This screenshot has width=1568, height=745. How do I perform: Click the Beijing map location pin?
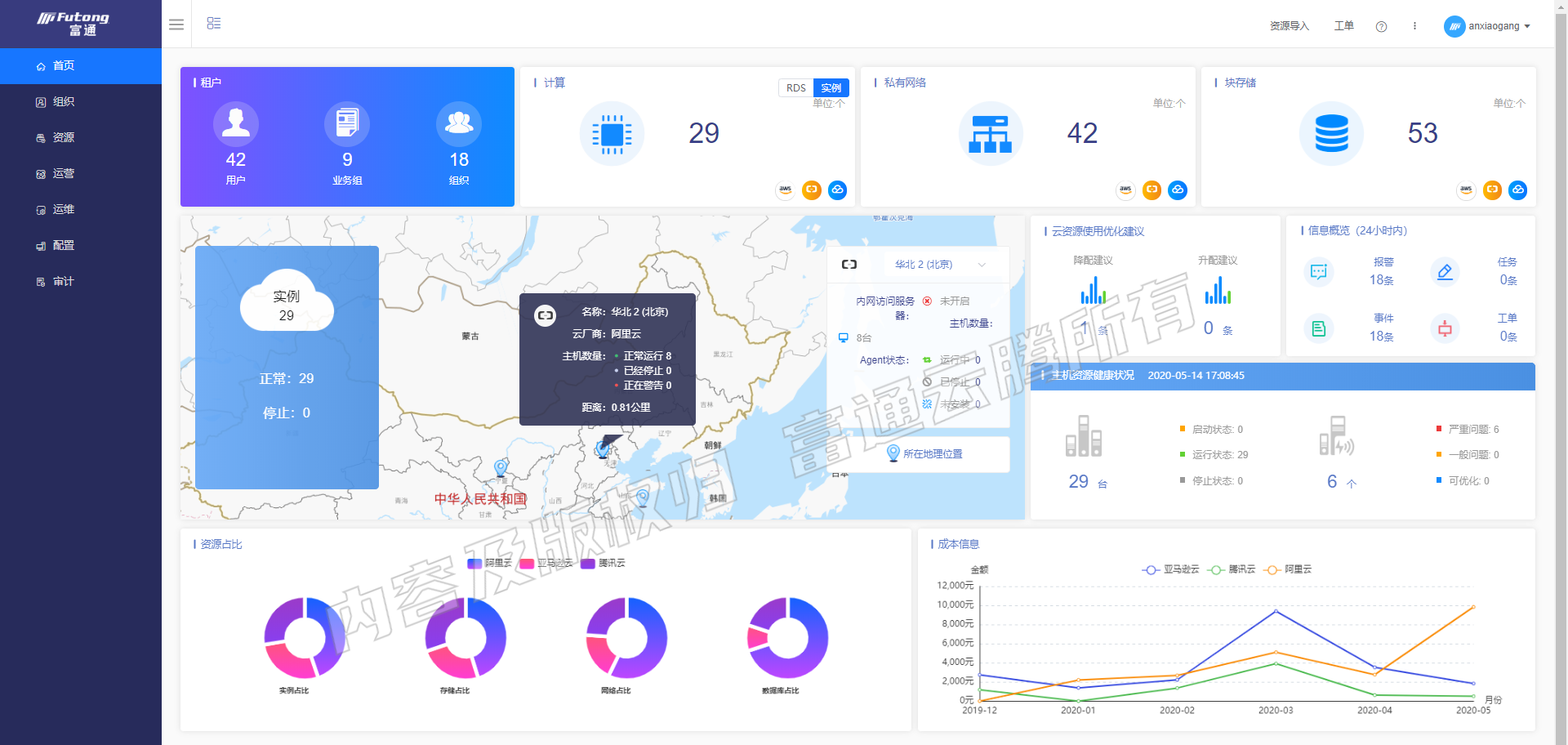pos(603,448)
